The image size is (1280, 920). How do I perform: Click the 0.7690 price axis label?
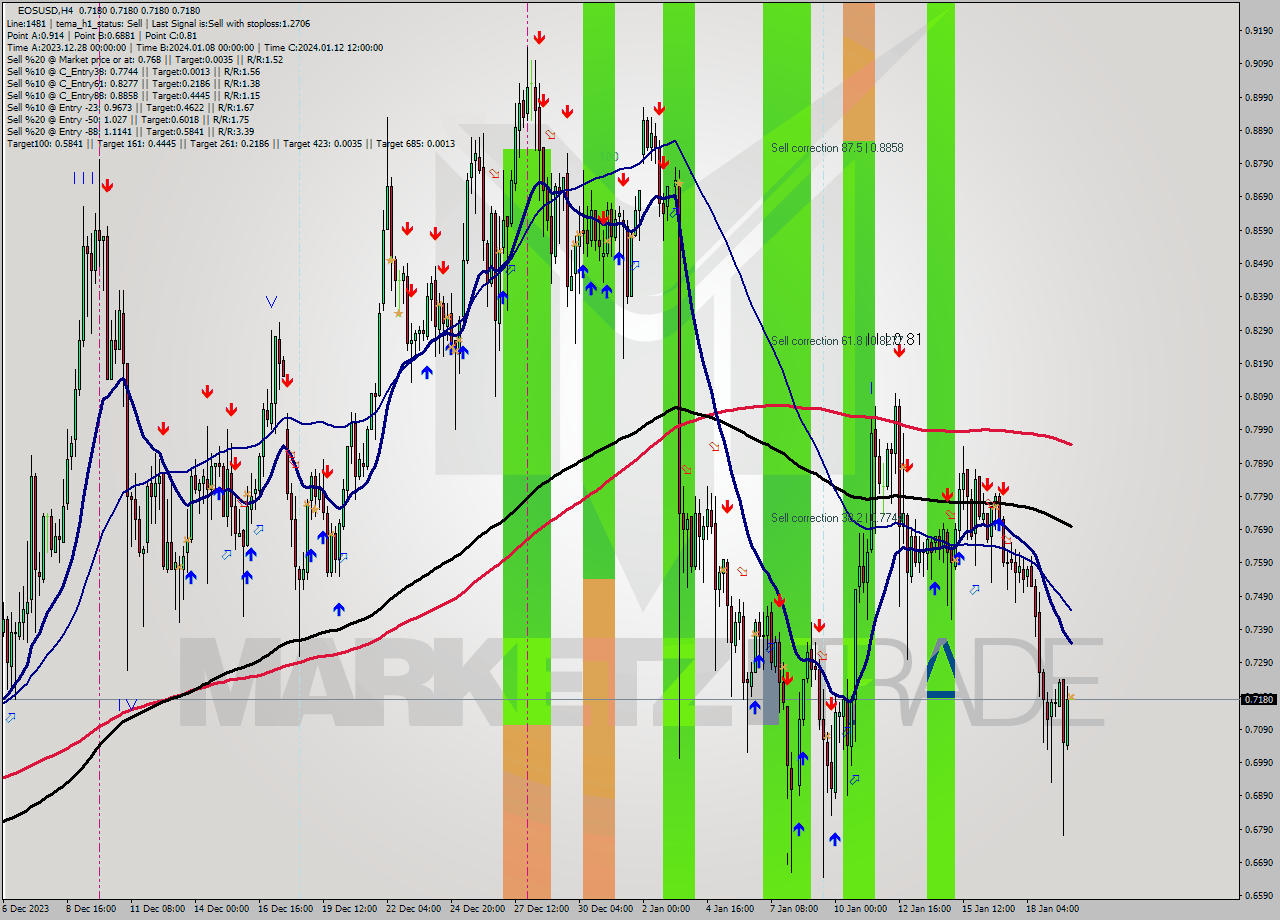[1258, 530]
